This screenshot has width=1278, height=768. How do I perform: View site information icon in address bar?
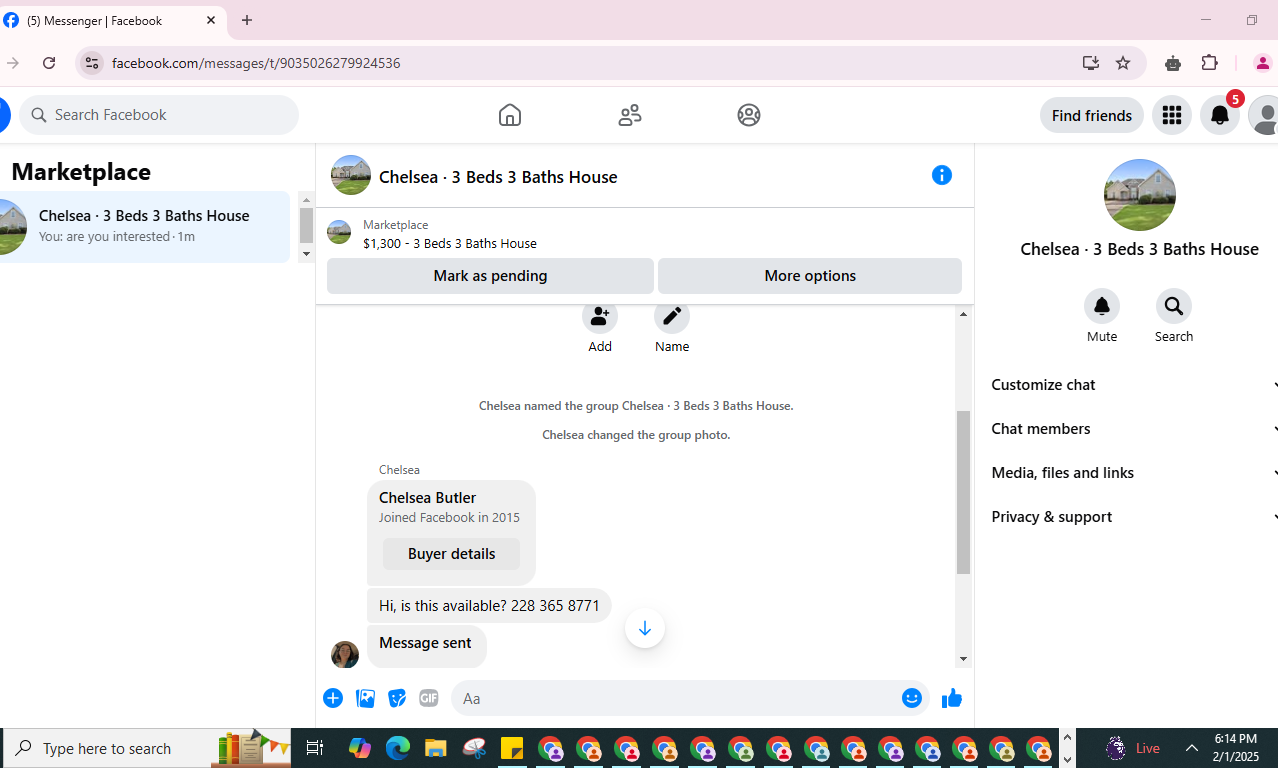(x=91, y=63)
